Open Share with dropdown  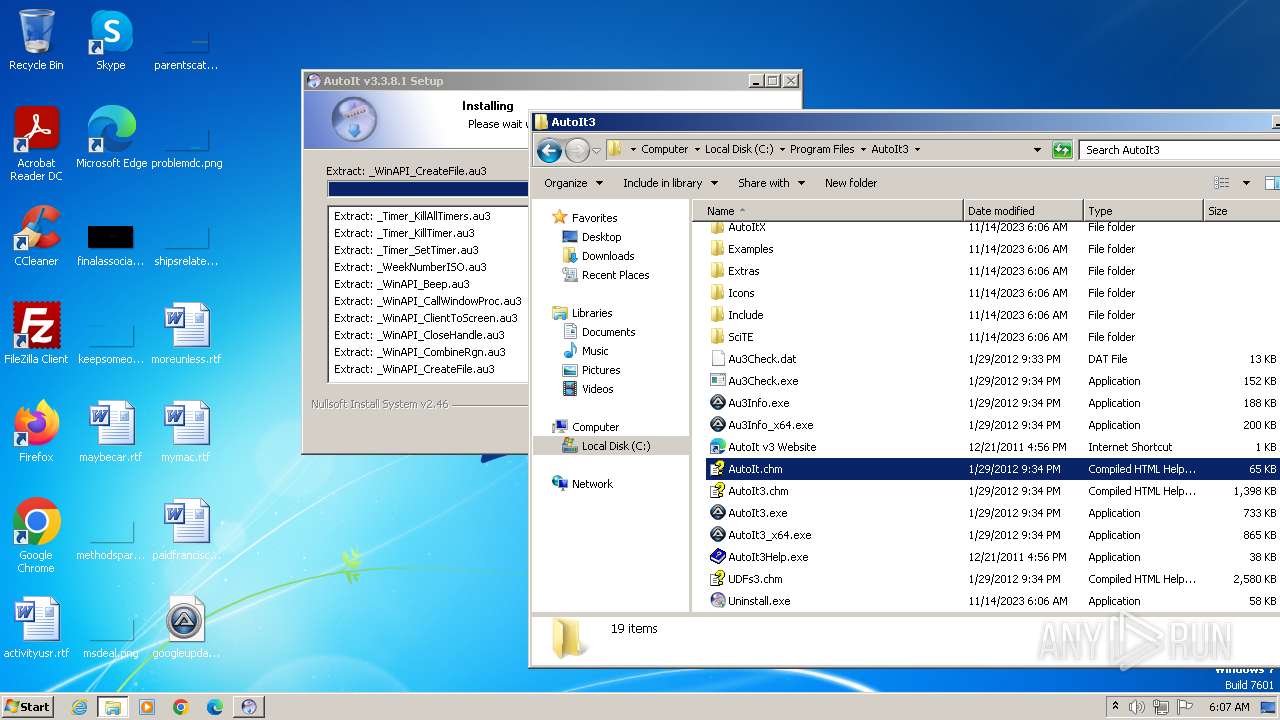click(770, 183)
